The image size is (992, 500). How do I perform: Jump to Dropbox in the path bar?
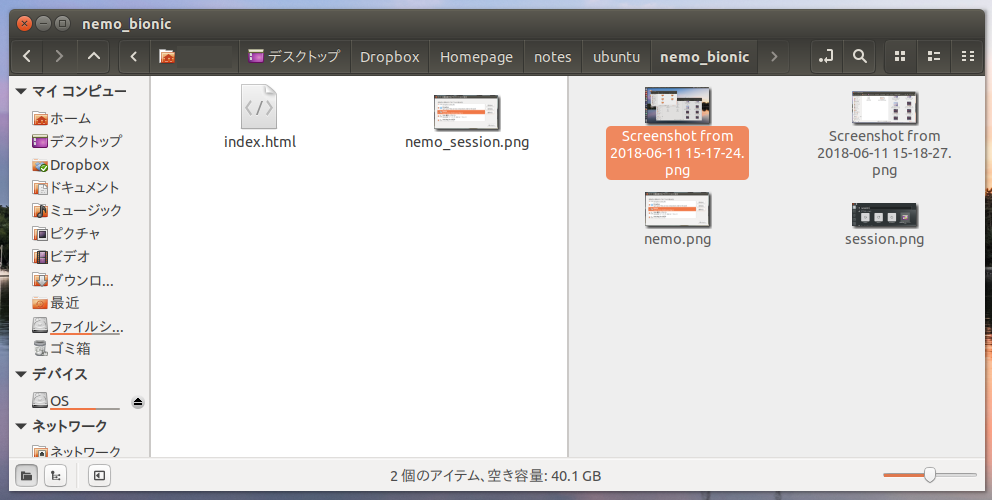click(x=389, y=56)
